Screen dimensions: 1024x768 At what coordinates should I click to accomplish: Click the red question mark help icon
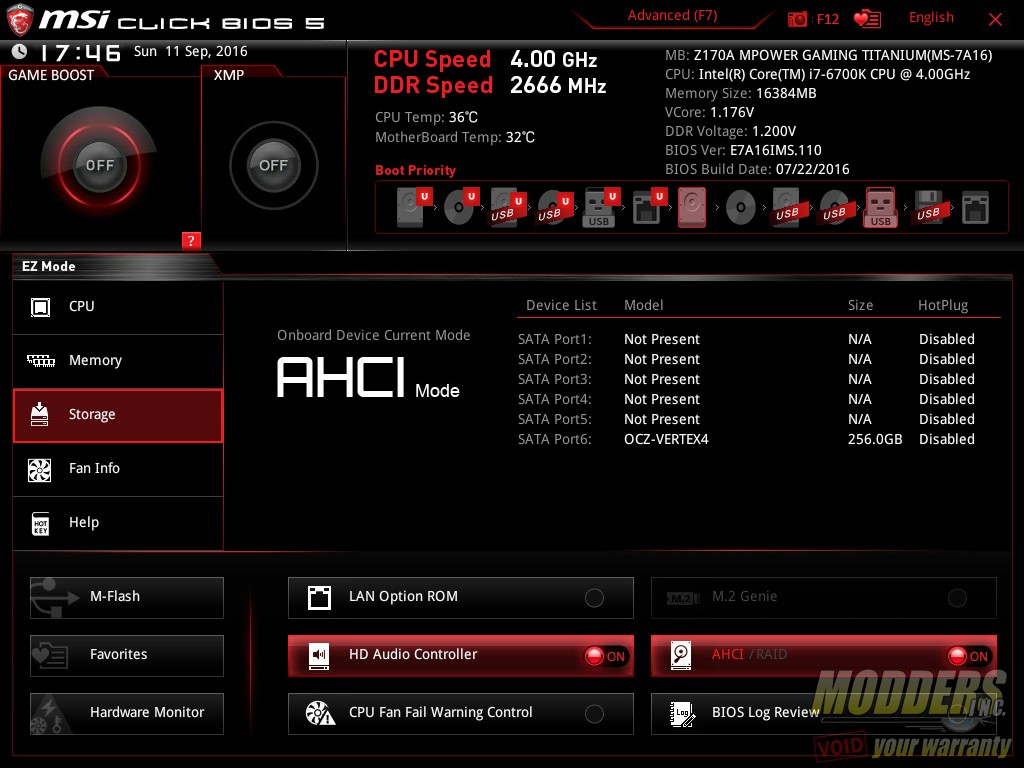pos(191,240)
